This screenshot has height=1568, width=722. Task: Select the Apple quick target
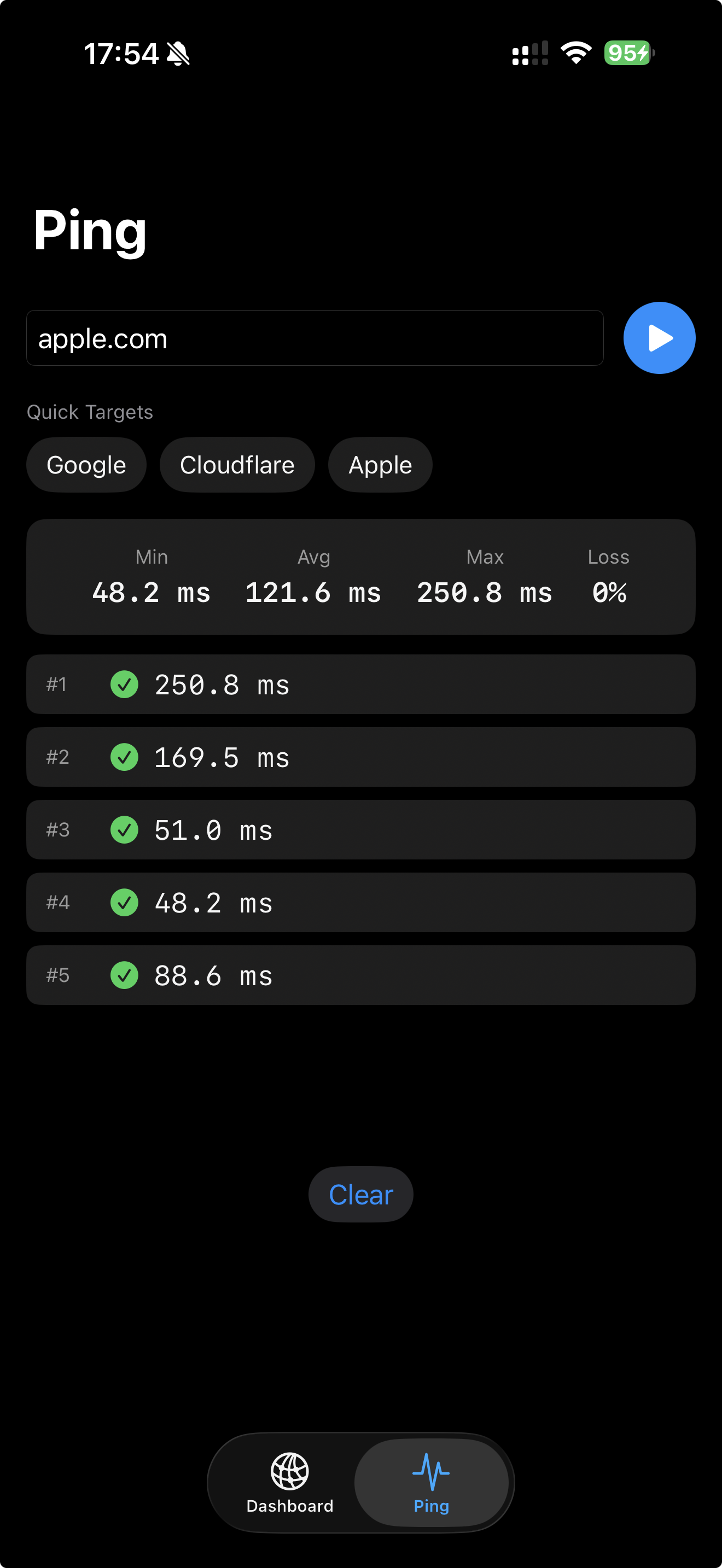(x=380, y=464)
